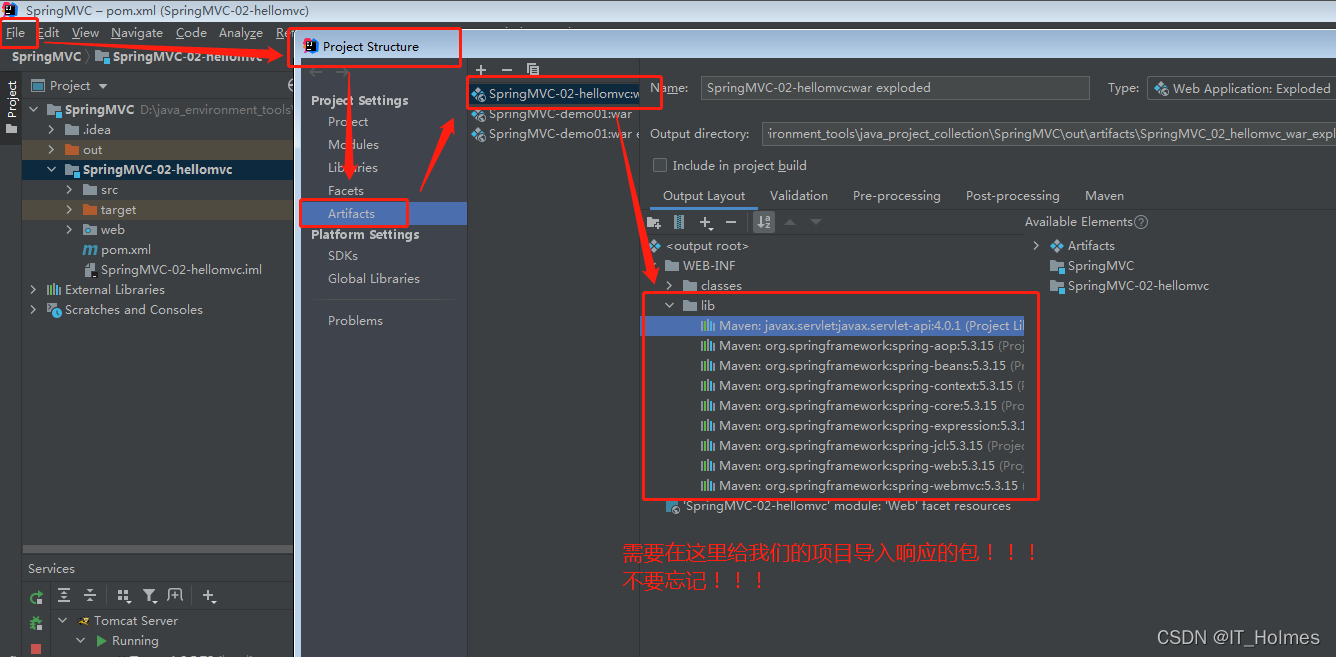Screen dimensions: 1336x657
Task: Expand the classes folder
Action: coord(669,286)
